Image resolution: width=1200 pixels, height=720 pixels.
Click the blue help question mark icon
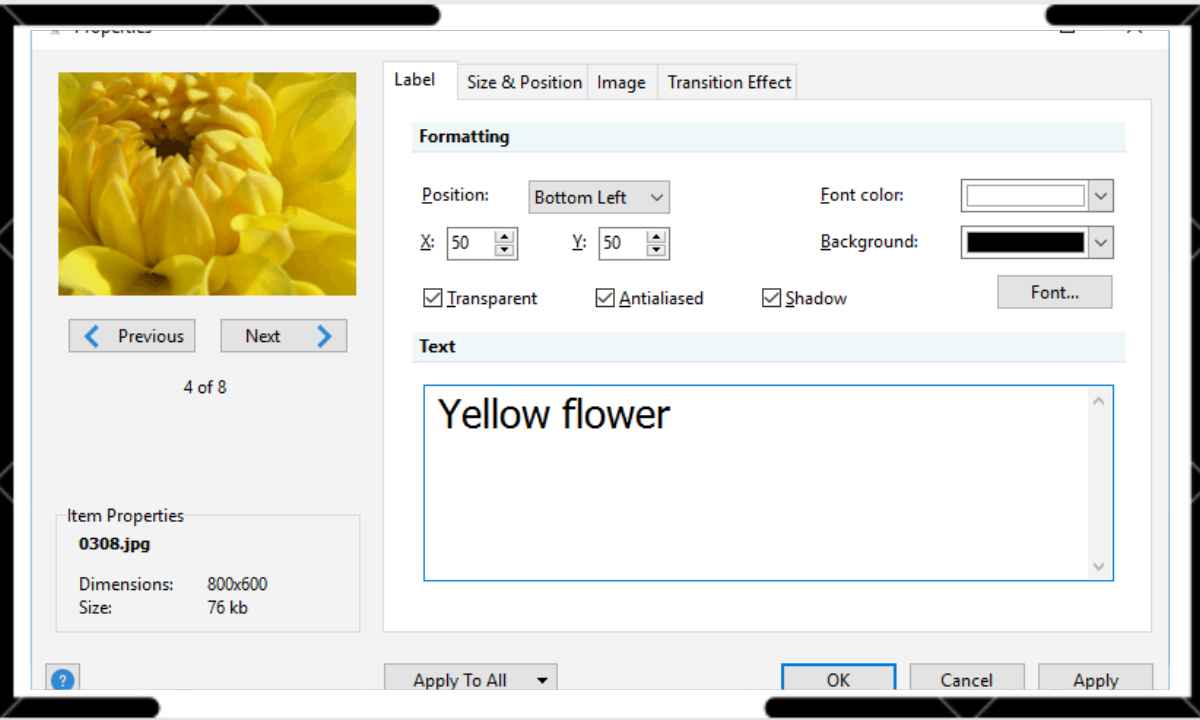pyautogui.click(x=62, y=680)
